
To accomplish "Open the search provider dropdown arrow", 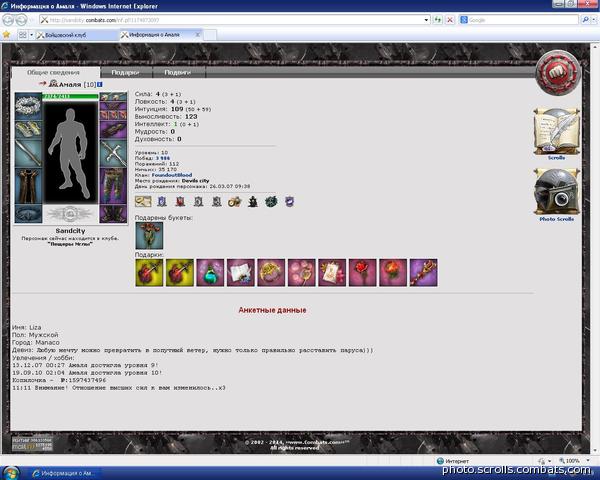I will [594, 20].
